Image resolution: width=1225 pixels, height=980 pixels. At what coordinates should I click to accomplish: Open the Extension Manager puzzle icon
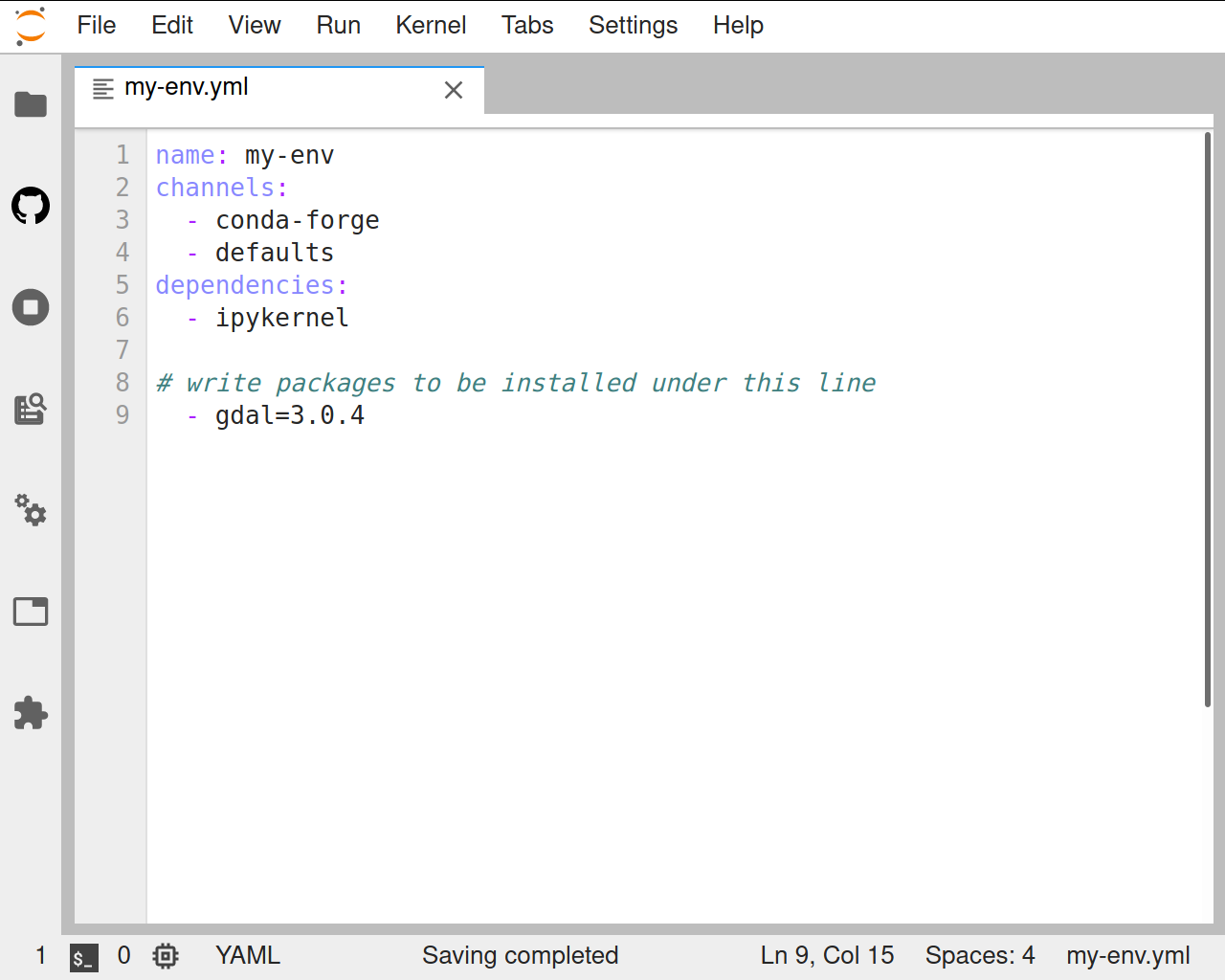(x=31, y=712)
